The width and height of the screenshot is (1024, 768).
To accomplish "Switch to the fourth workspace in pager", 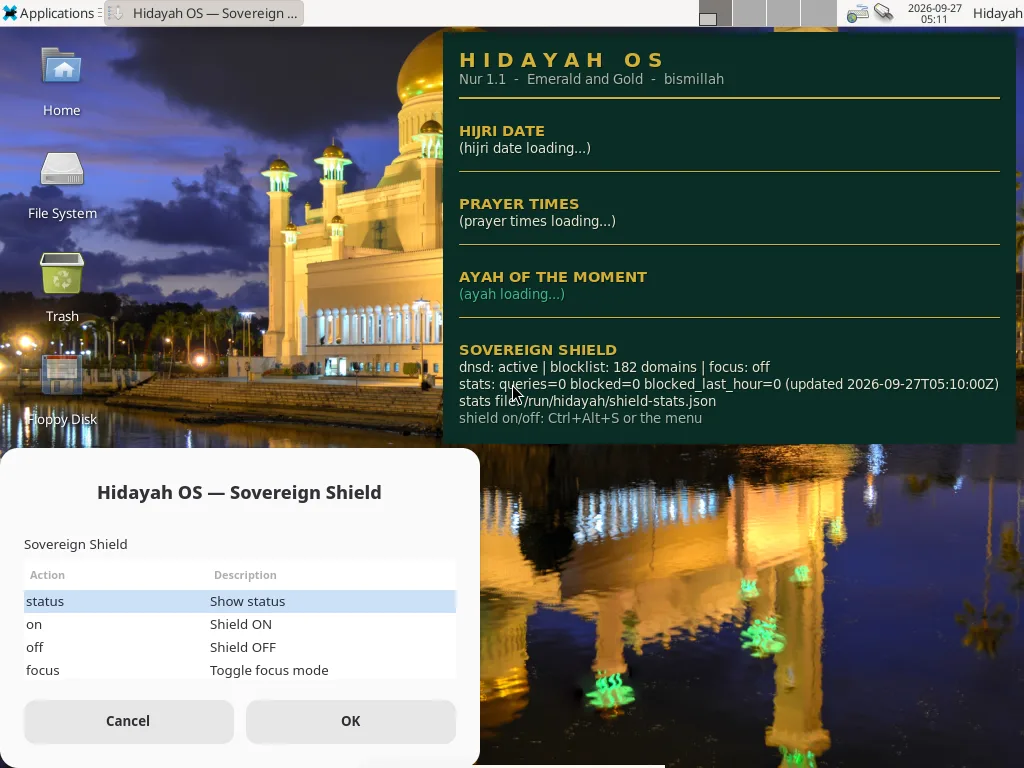I will (x=818, y=13).
